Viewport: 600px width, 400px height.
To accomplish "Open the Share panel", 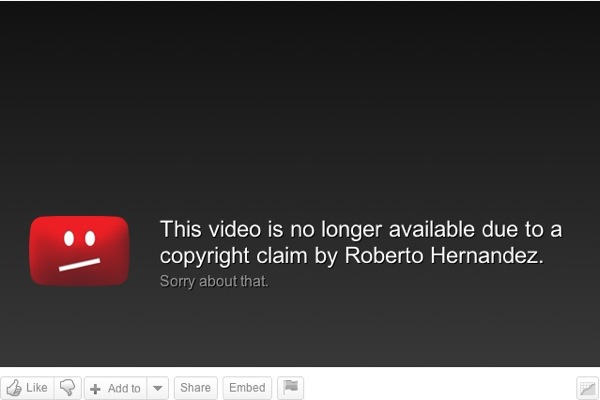I will point(196,388).
